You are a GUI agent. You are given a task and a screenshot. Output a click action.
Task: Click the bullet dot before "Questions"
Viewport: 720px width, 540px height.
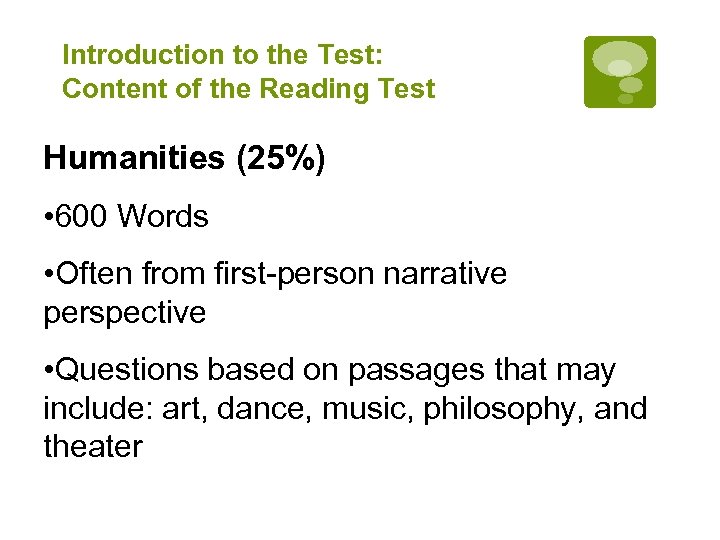49,371
